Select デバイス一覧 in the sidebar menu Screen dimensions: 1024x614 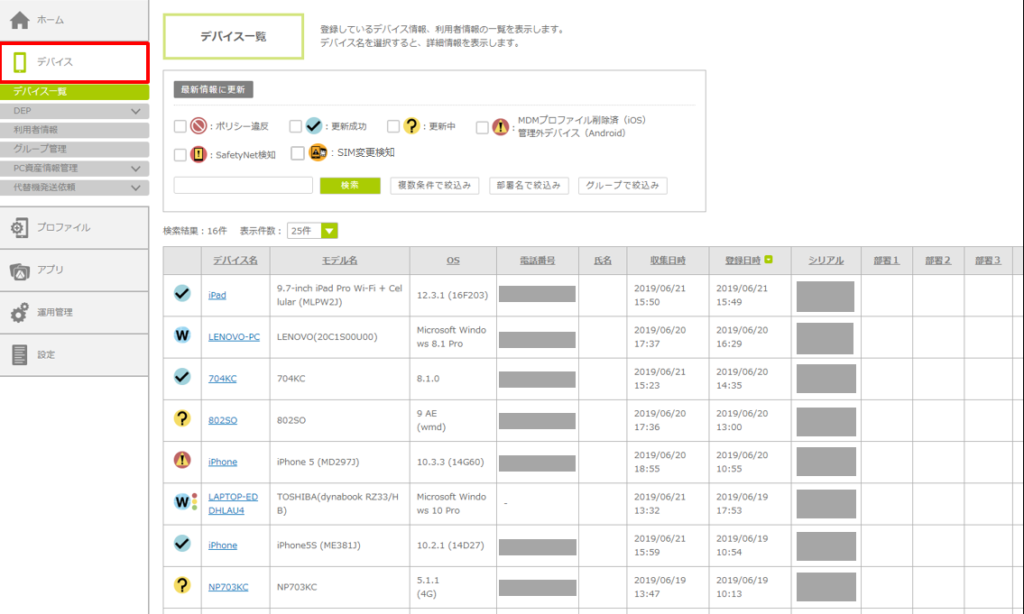[40, 92]
